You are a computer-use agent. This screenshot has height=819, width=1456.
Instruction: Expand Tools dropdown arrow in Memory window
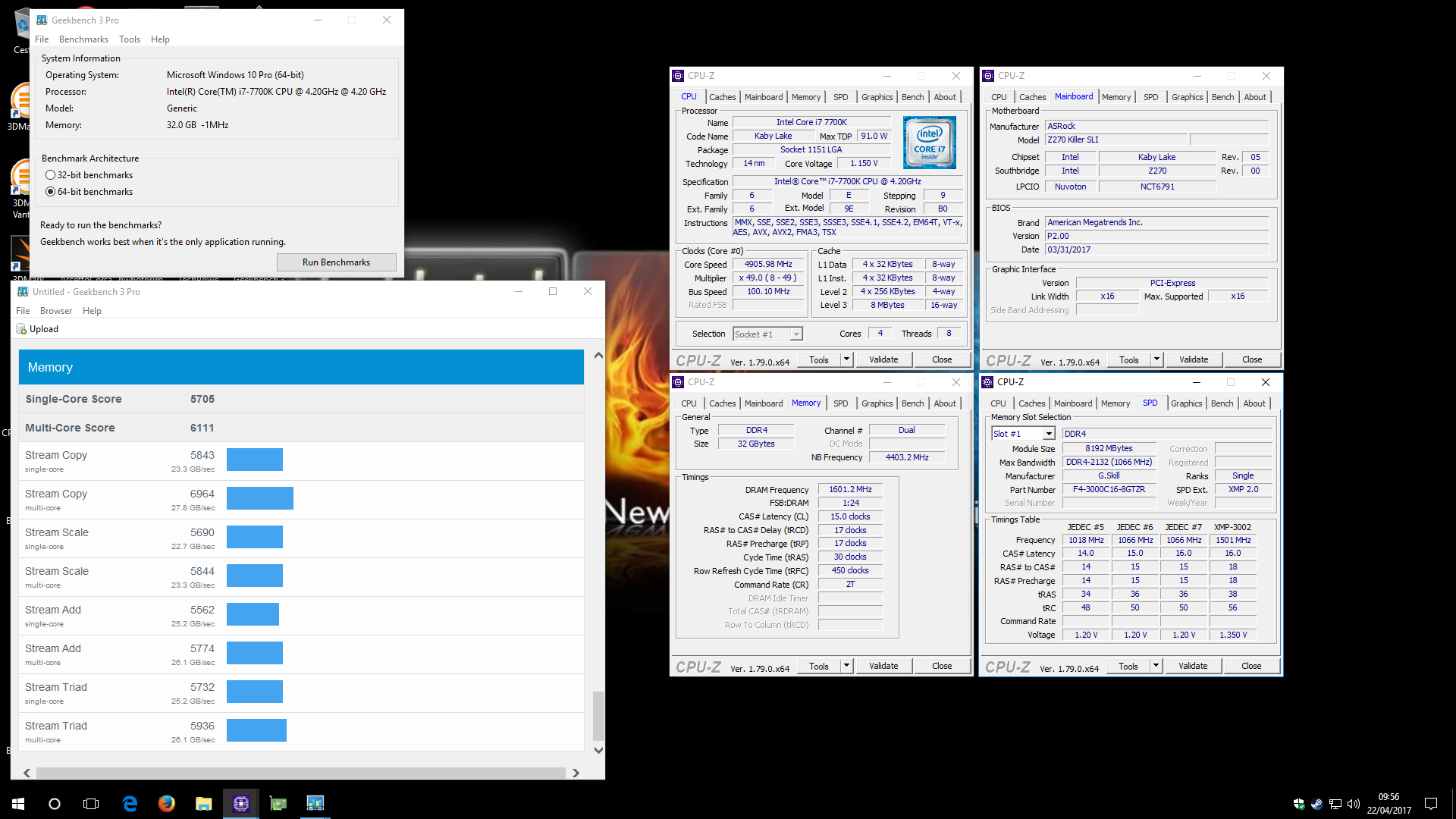[x=847, y=667]
